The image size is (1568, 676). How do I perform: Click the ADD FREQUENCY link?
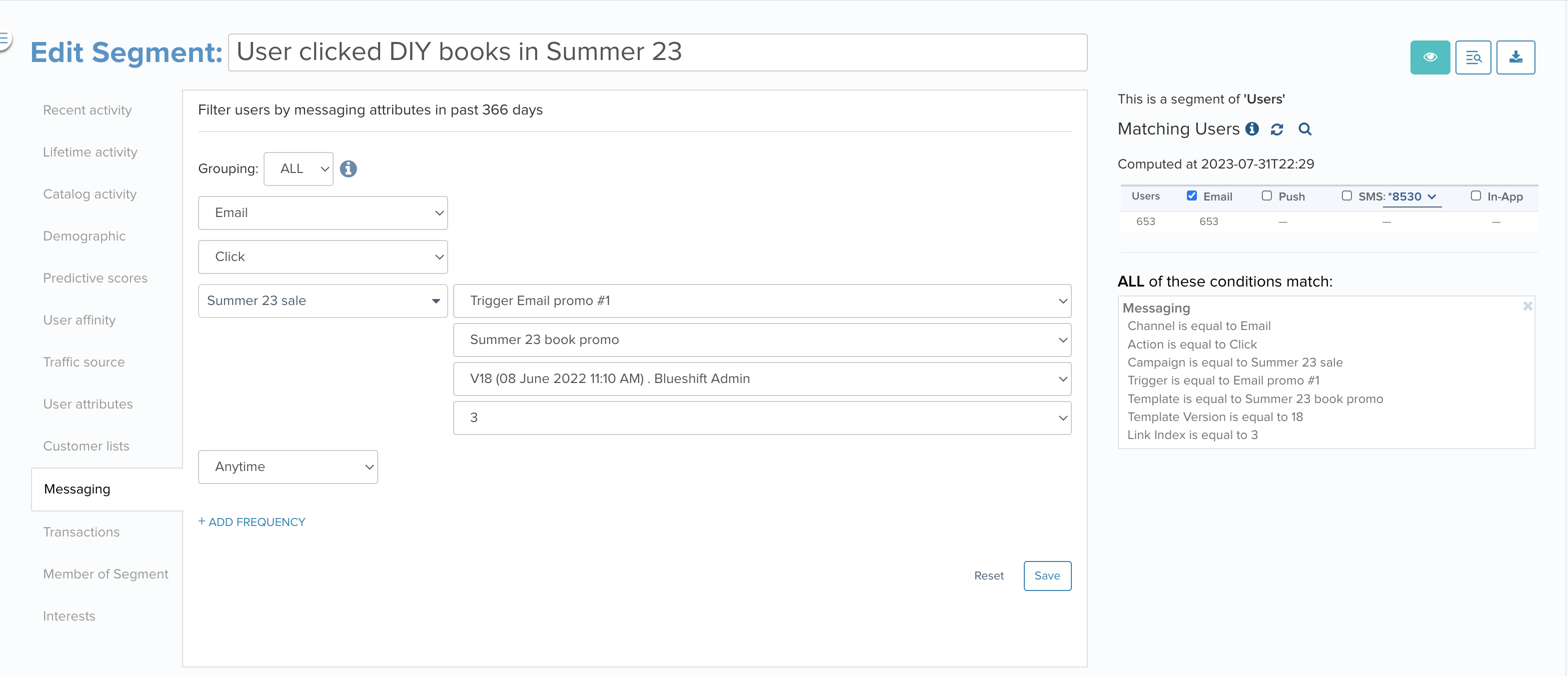click(x=252, y=521)
